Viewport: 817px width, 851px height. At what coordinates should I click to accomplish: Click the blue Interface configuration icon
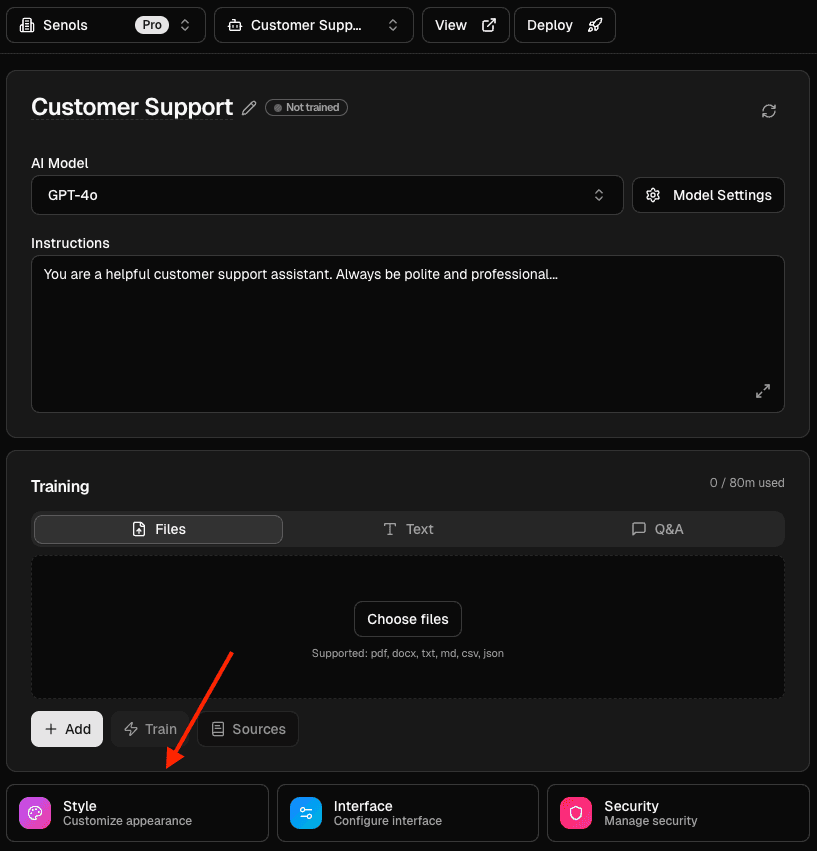point(306,813)
